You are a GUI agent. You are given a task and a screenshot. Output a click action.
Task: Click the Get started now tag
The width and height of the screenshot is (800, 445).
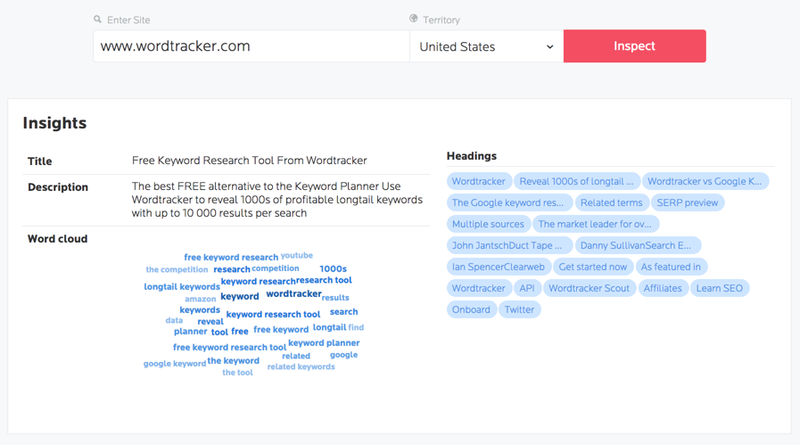point(593,267)
